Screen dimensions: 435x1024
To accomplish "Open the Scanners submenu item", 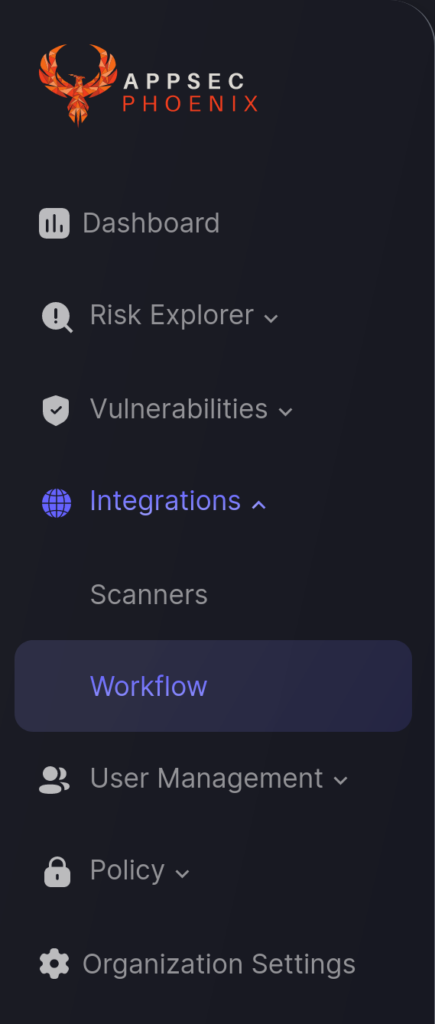I will coord(149,594).
